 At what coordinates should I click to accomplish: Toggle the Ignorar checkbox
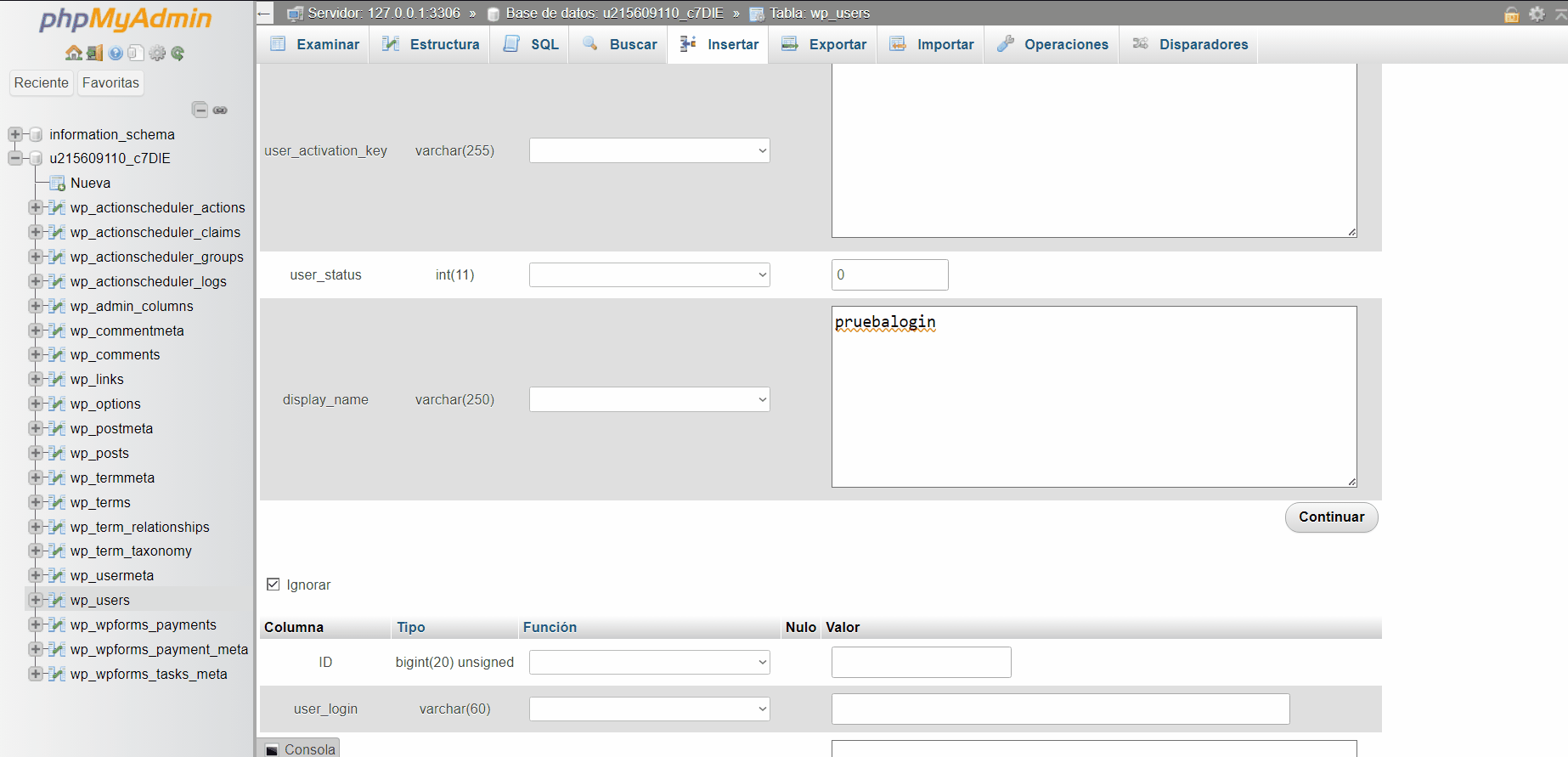(x=274, y=585)
